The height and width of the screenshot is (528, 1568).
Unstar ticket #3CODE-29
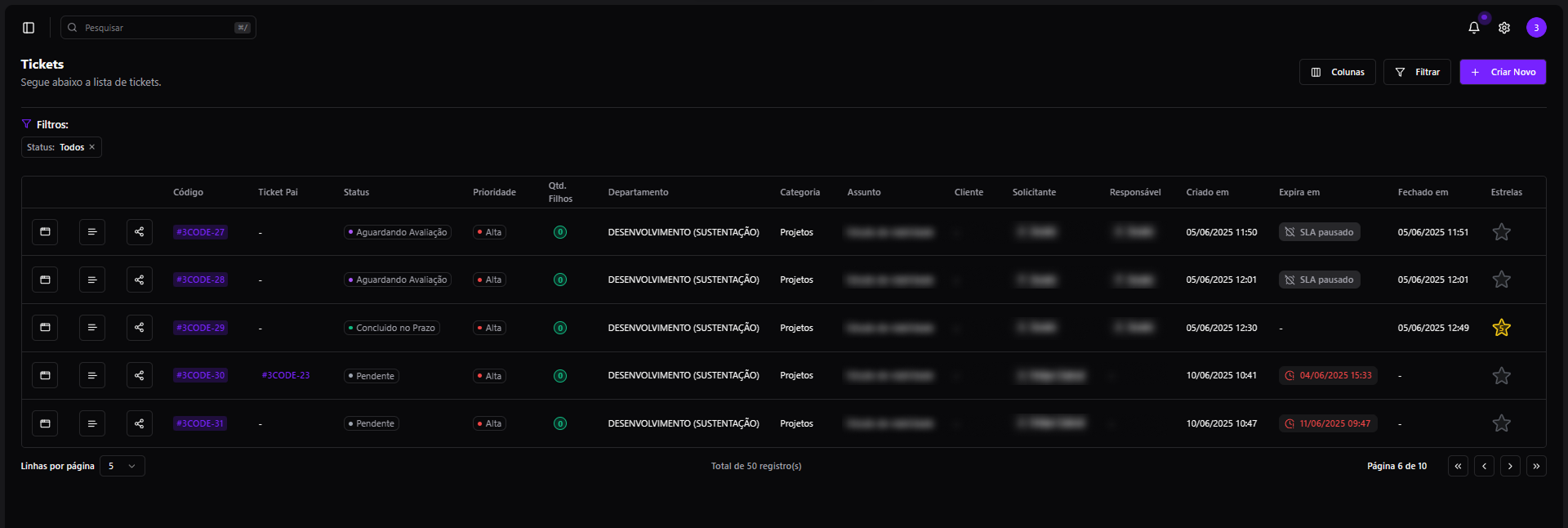1501,328
